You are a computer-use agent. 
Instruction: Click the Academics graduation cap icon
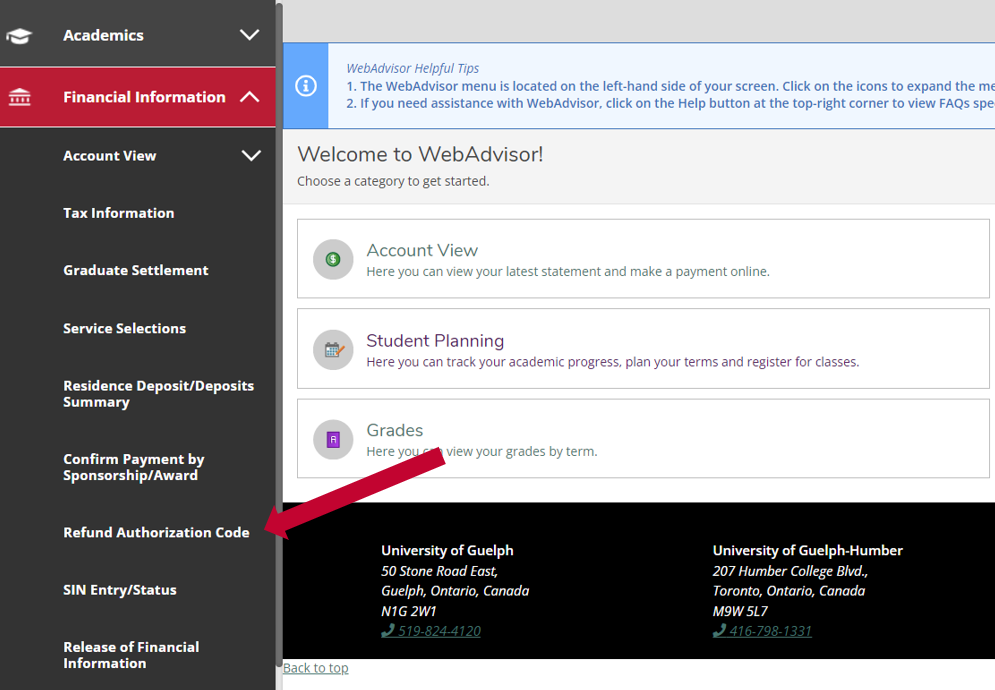19,35
